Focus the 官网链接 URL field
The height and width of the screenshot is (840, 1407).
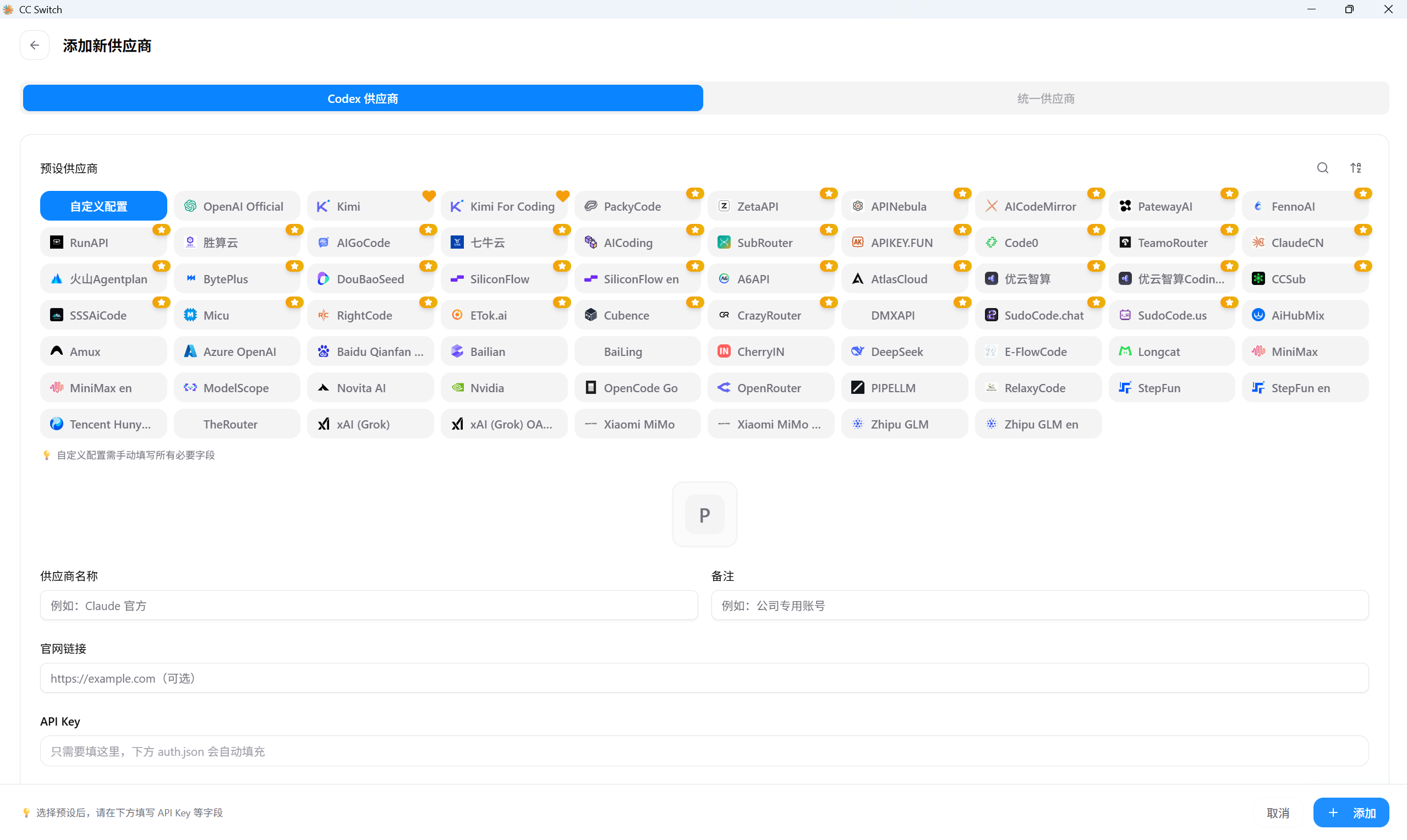click(704, 678)
